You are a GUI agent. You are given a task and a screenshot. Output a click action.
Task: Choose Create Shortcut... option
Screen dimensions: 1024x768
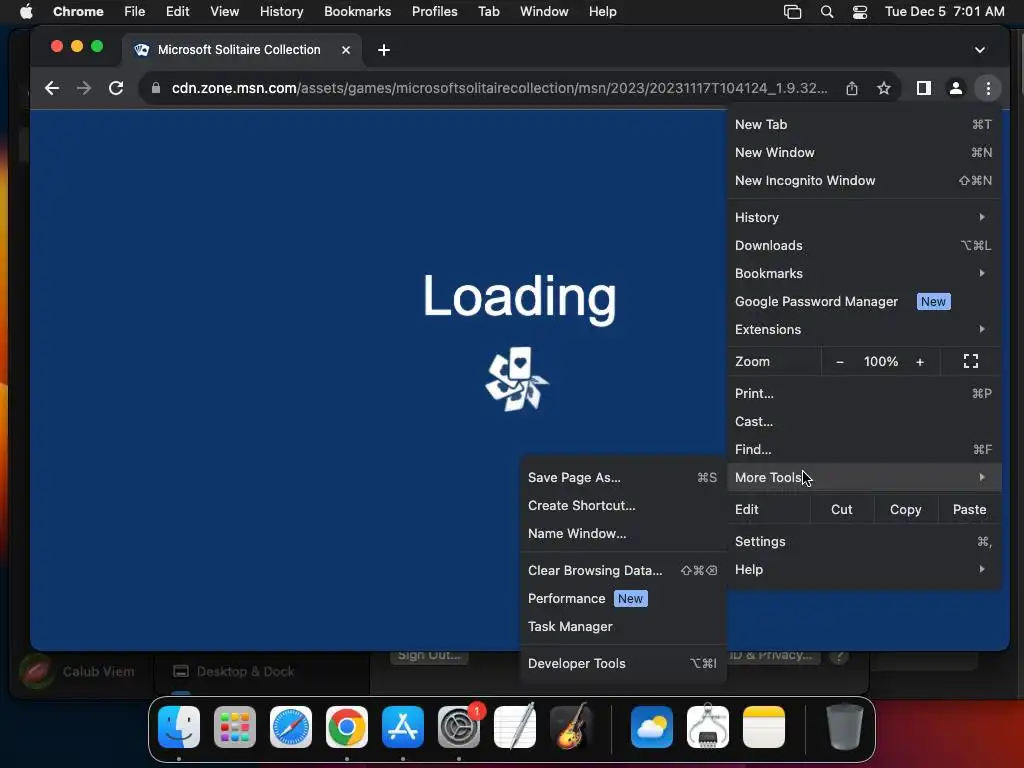pos(622,505)
